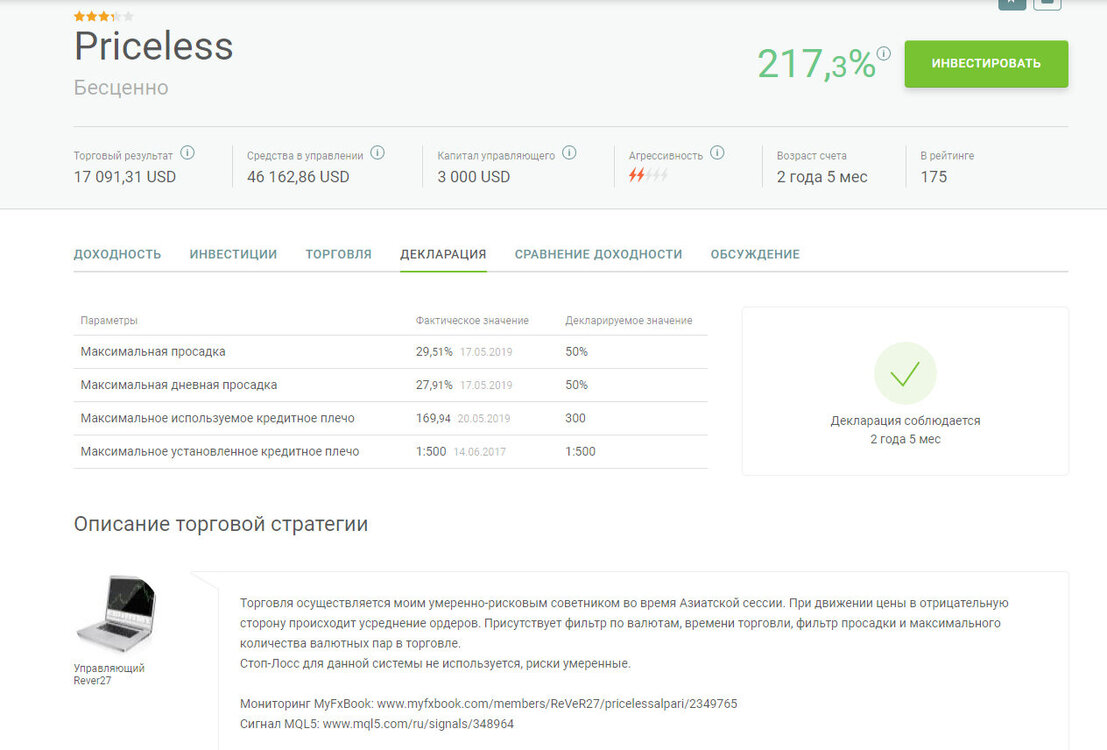
Task: Click the green checkmark declaration icon
Action: 905,373
